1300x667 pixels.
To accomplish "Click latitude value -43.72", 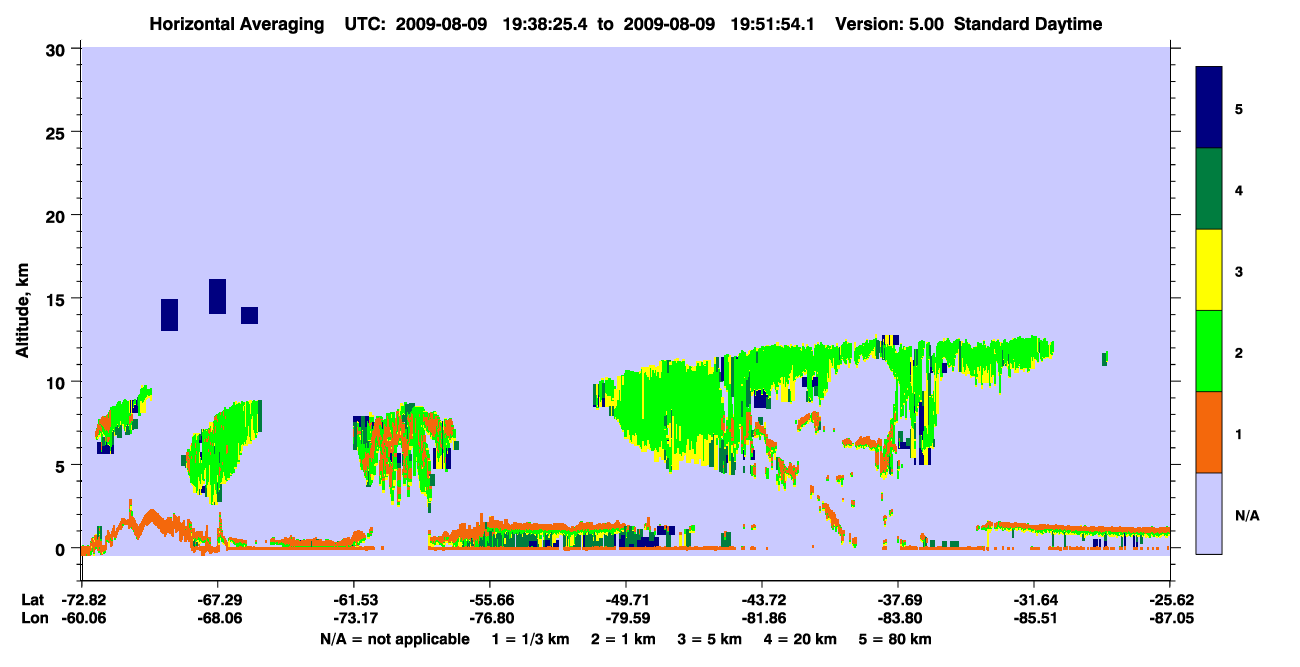I will tap(762, 600).
